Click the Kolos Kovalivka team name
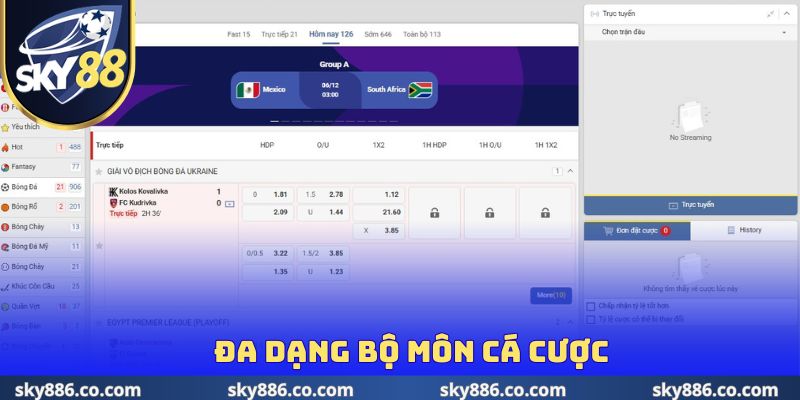Viewport: 800px width, 400px height. [143, 192]
